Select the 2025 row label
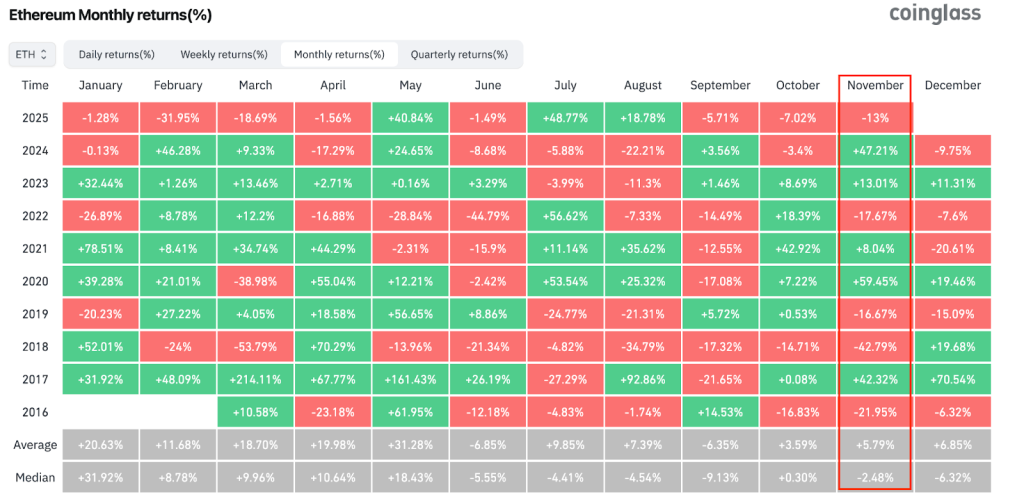The height and width of the screenshot is (499, 1024). (x=35, y=118)
